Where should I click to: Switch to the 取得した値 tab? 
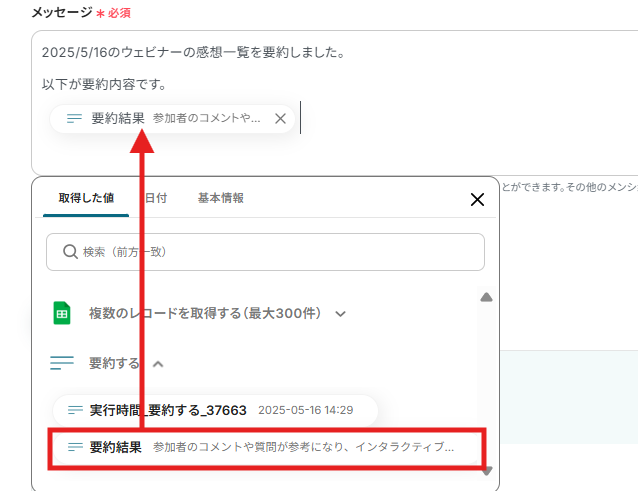point(86,198)
